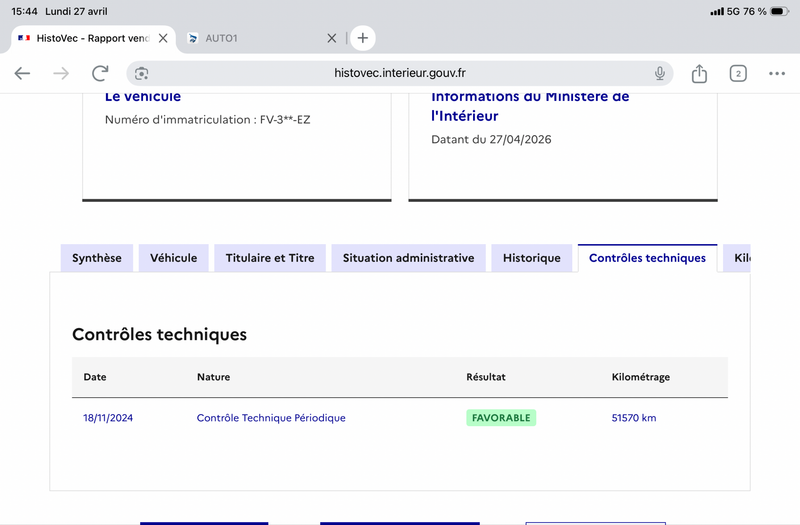Open the share sheet icon
The height and width of the screenshot is (525, 800).
pyautogui.click(x=699, y=73)
